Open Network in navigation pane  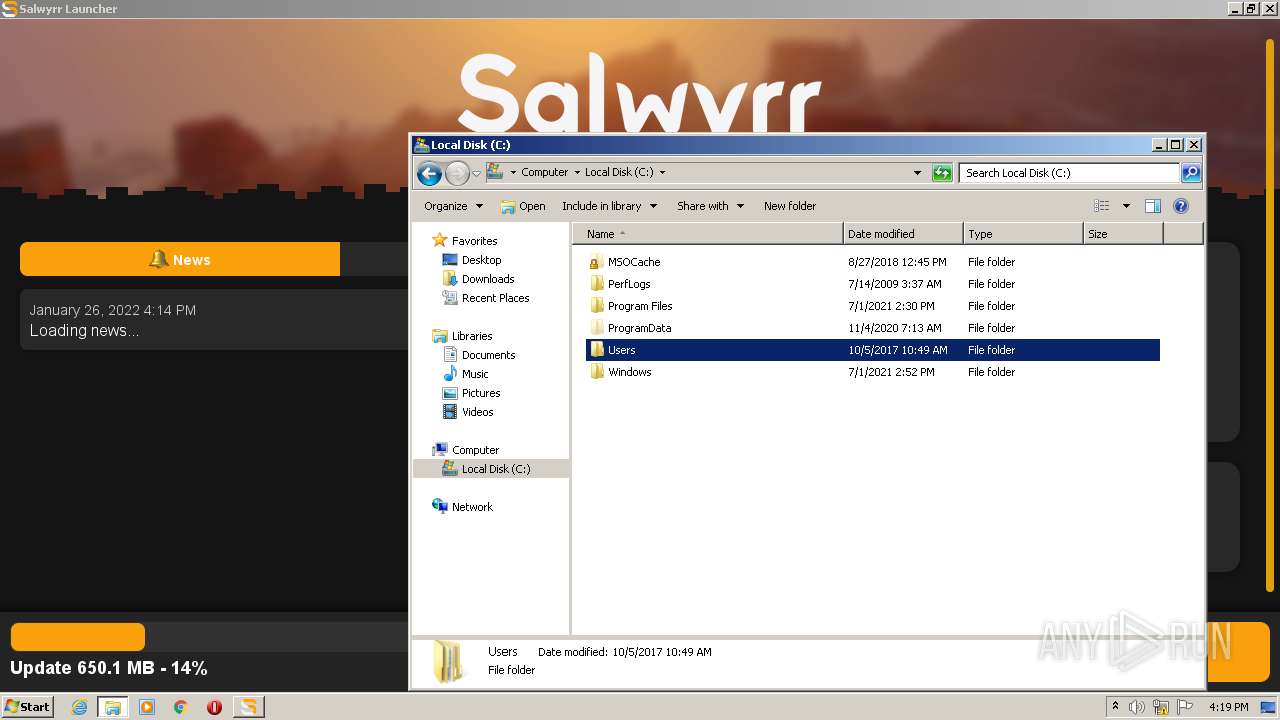click(x=472, y=507)
